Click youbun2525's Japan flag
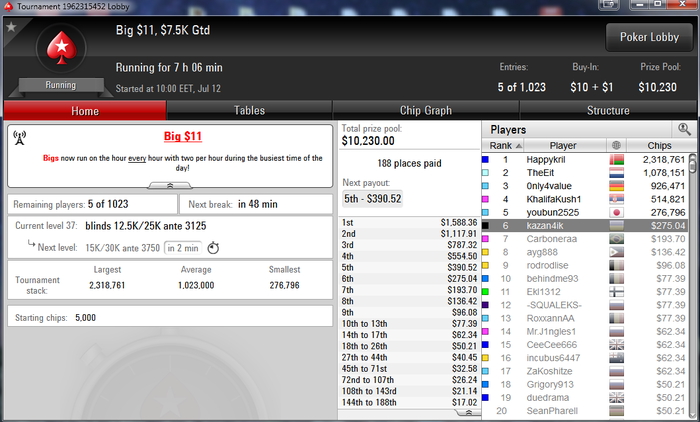The image size is (700, 422). [x=617, y=213]
